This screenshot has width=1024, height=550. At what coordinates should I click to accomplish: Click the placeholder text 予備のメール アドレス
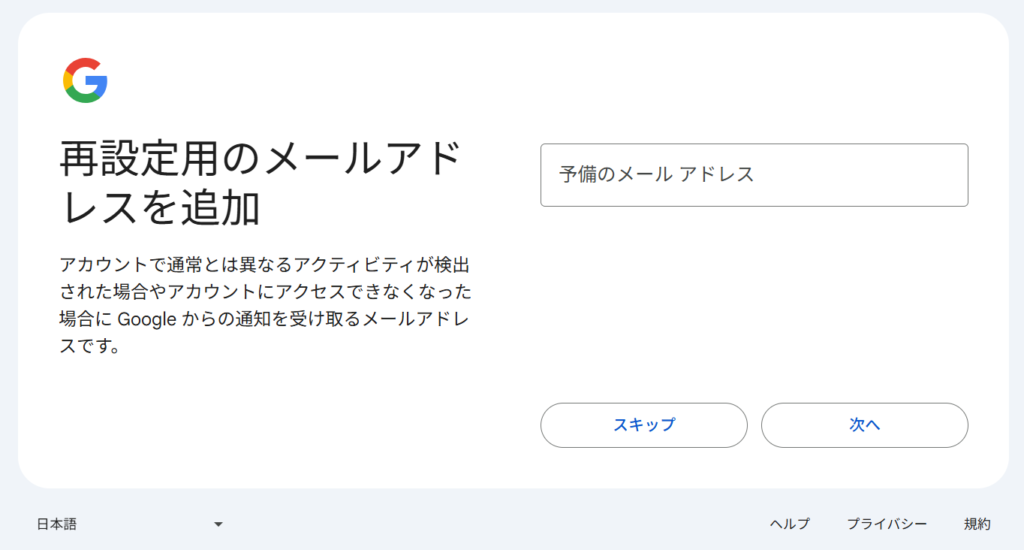click(656, 174)
